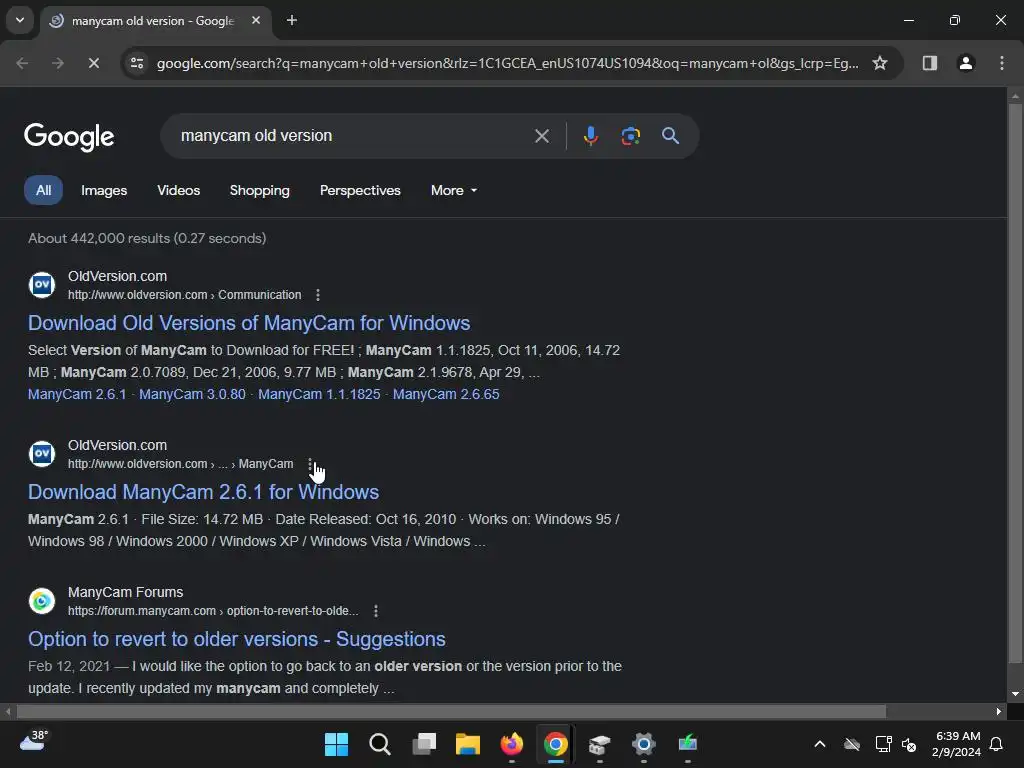Close the manycam old version tab
This screenshot has height=768, width=1024.
click(256, 20)
